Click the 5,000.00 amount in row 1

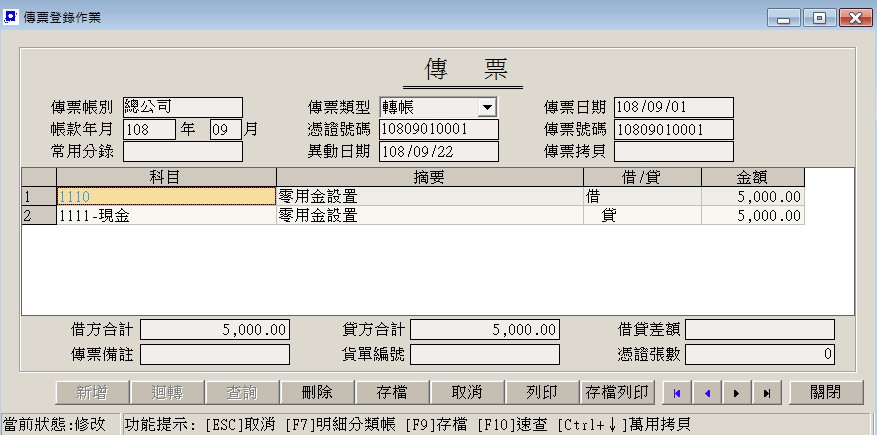pyautogui.click(x=753, y=196)
